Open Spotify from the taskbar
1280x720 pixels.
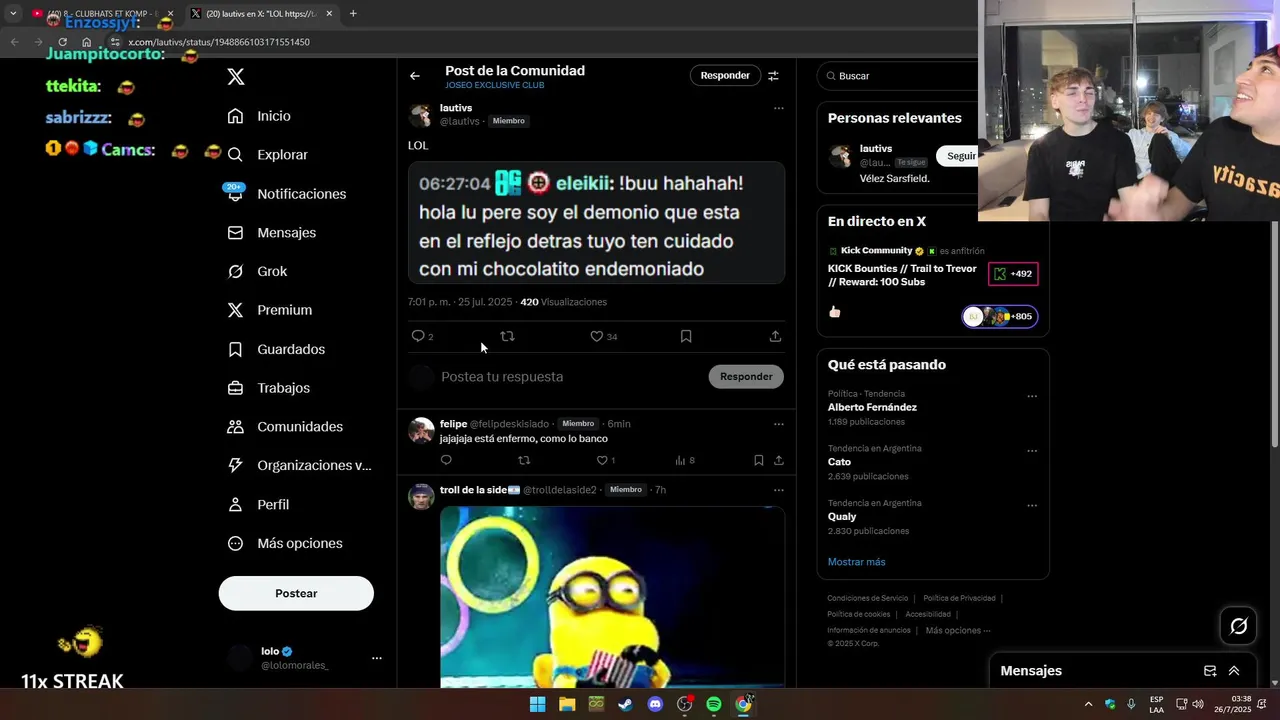tap(714, 704)
